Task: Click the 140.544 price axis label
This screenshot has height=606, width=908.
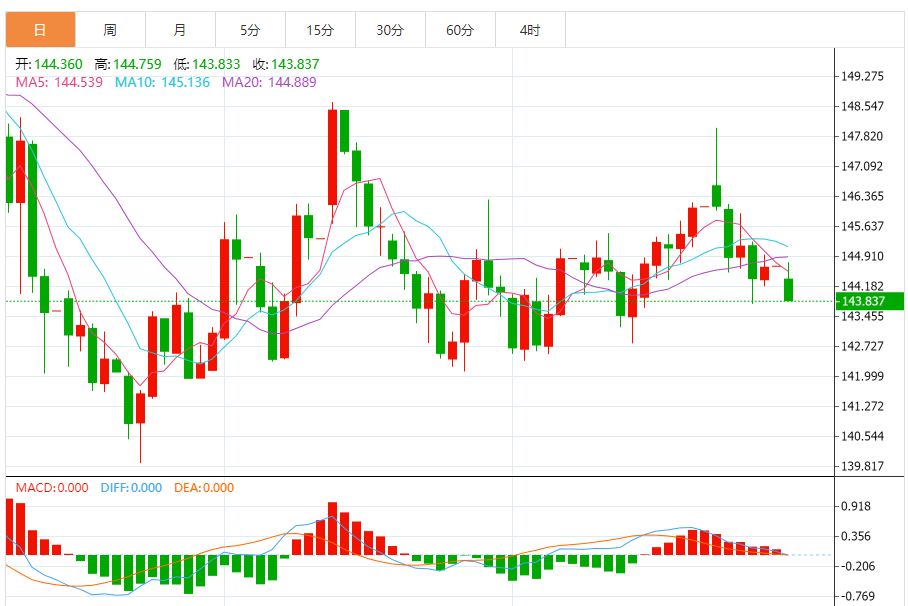Action: coord(862,436)
